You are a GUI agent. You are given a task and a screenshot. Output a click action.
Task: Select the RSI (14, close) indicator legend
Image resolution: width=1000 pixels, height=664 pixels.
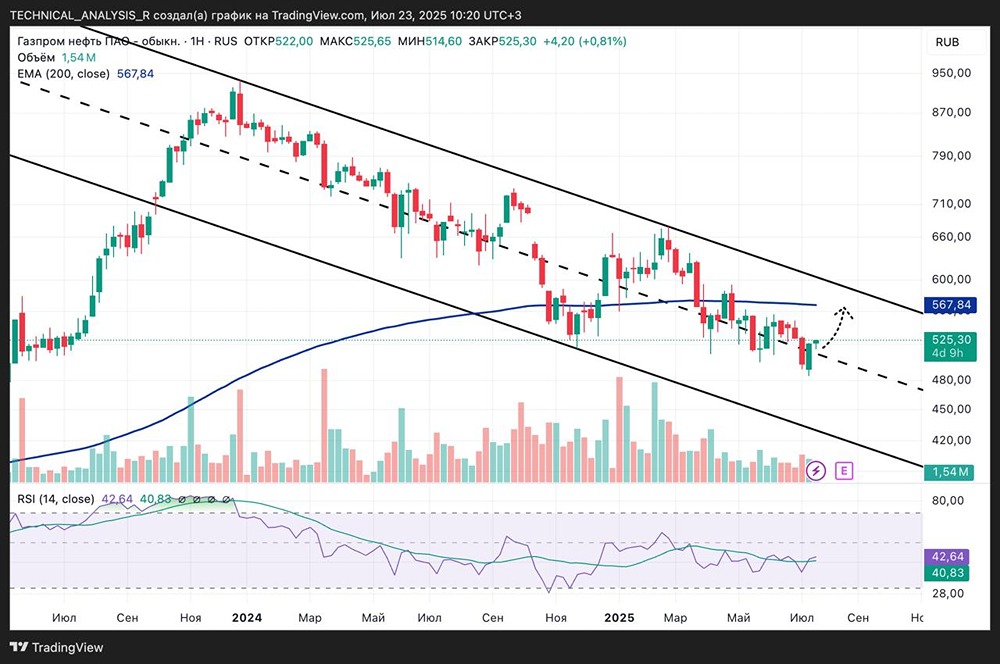pos(55,499)
